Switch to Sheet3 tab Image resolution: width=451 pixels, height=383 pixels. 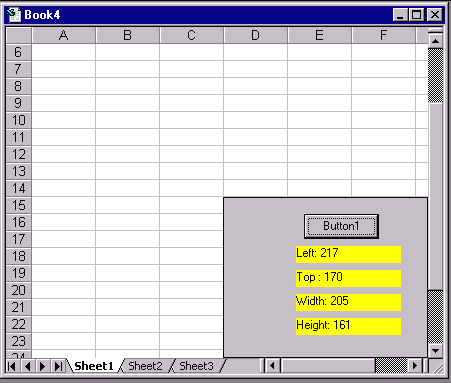[x=196, y=366]
